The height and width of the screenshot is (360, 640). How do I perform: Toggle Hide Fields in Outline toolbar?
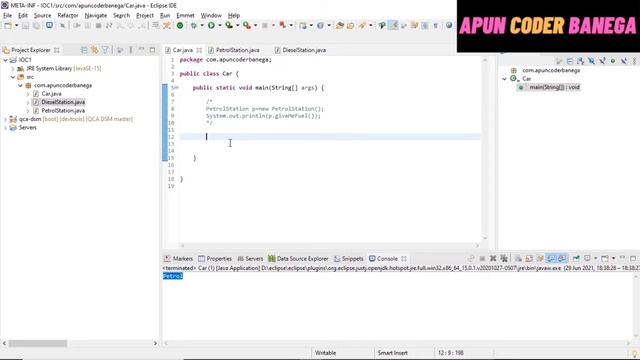point(591,61)
